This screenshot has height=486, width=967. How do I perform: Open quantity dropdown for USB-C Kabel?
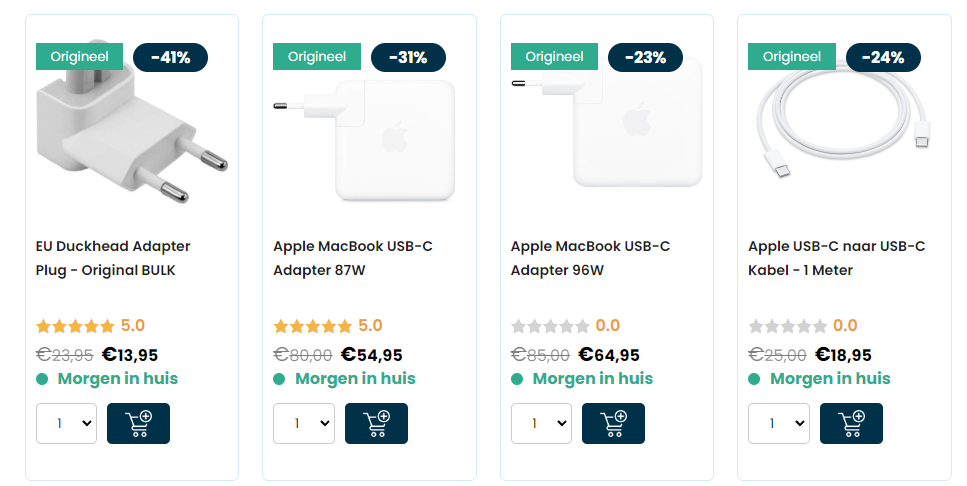(779, 423)
